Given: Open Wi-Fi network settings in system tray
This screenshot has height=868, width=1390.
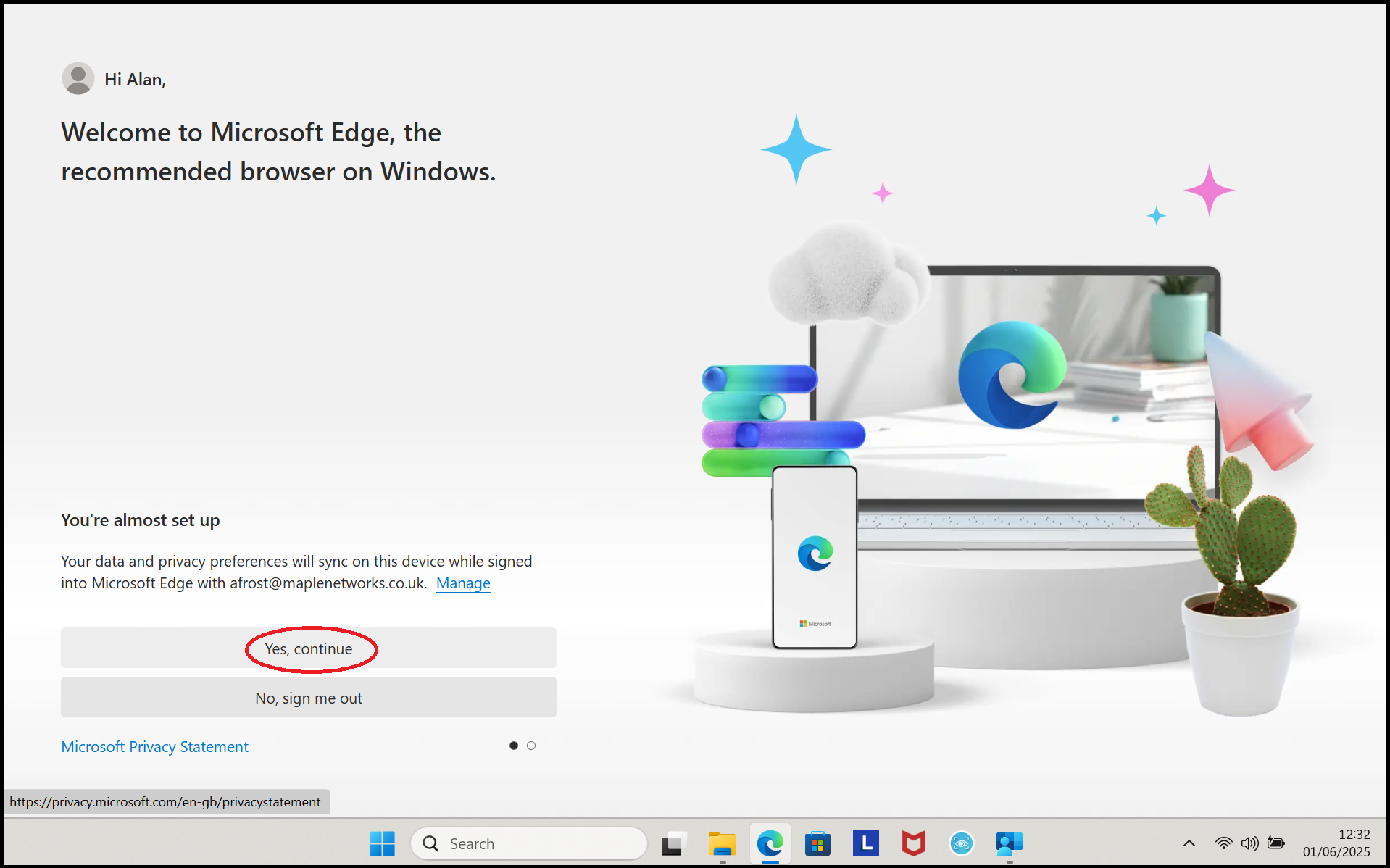Looking at the screenshot, I should tap(1223, 843).
